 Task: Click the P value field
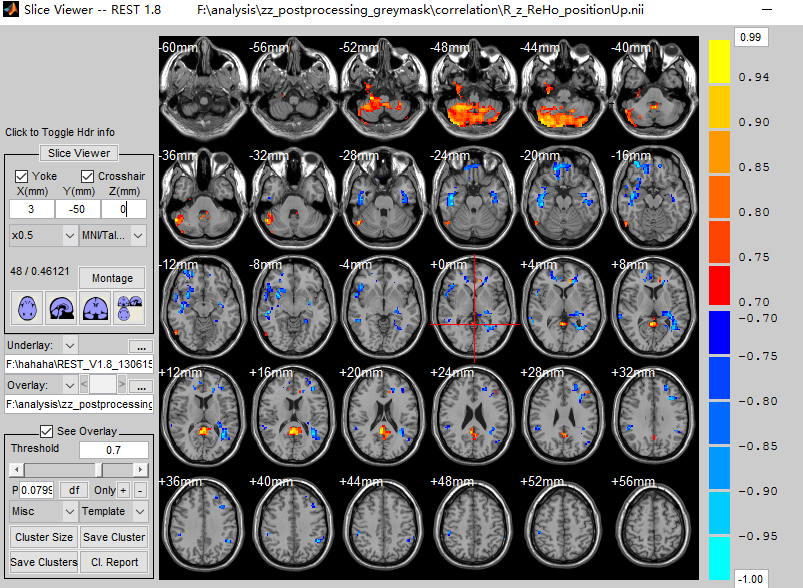click(36, 490)
